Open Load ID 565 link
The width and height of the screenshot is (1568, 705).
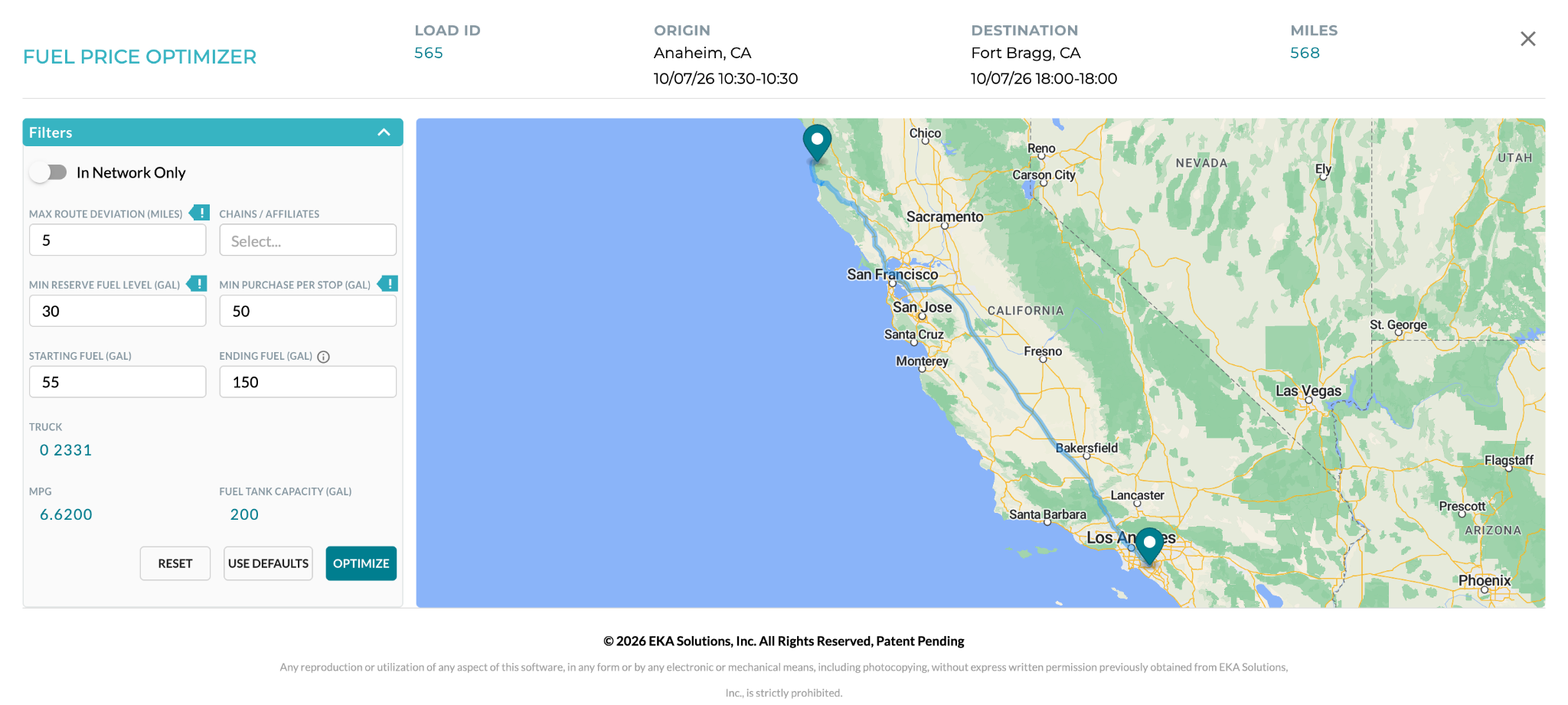point(429,53)
